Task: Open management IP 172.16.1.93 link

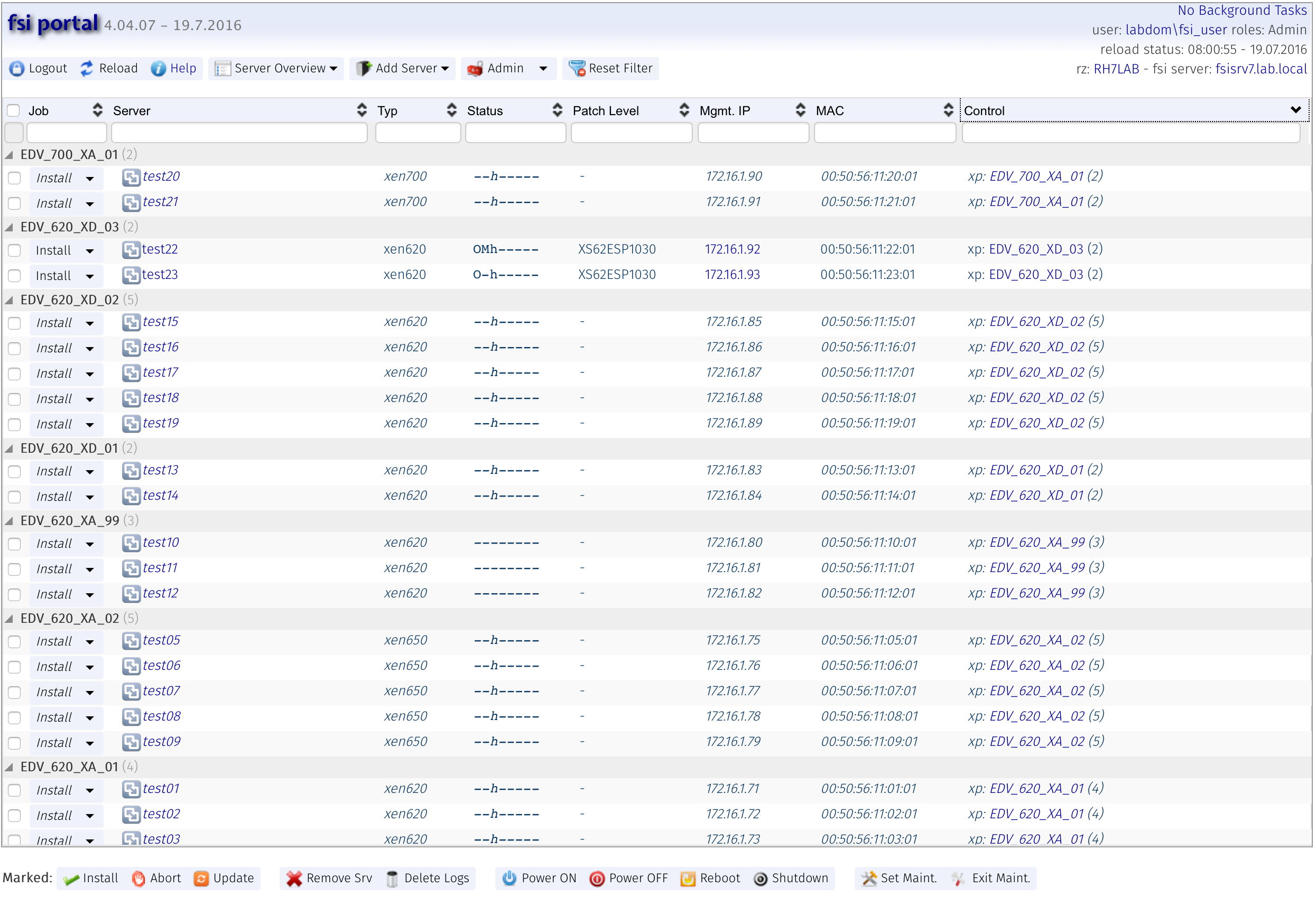Action: 733,275
